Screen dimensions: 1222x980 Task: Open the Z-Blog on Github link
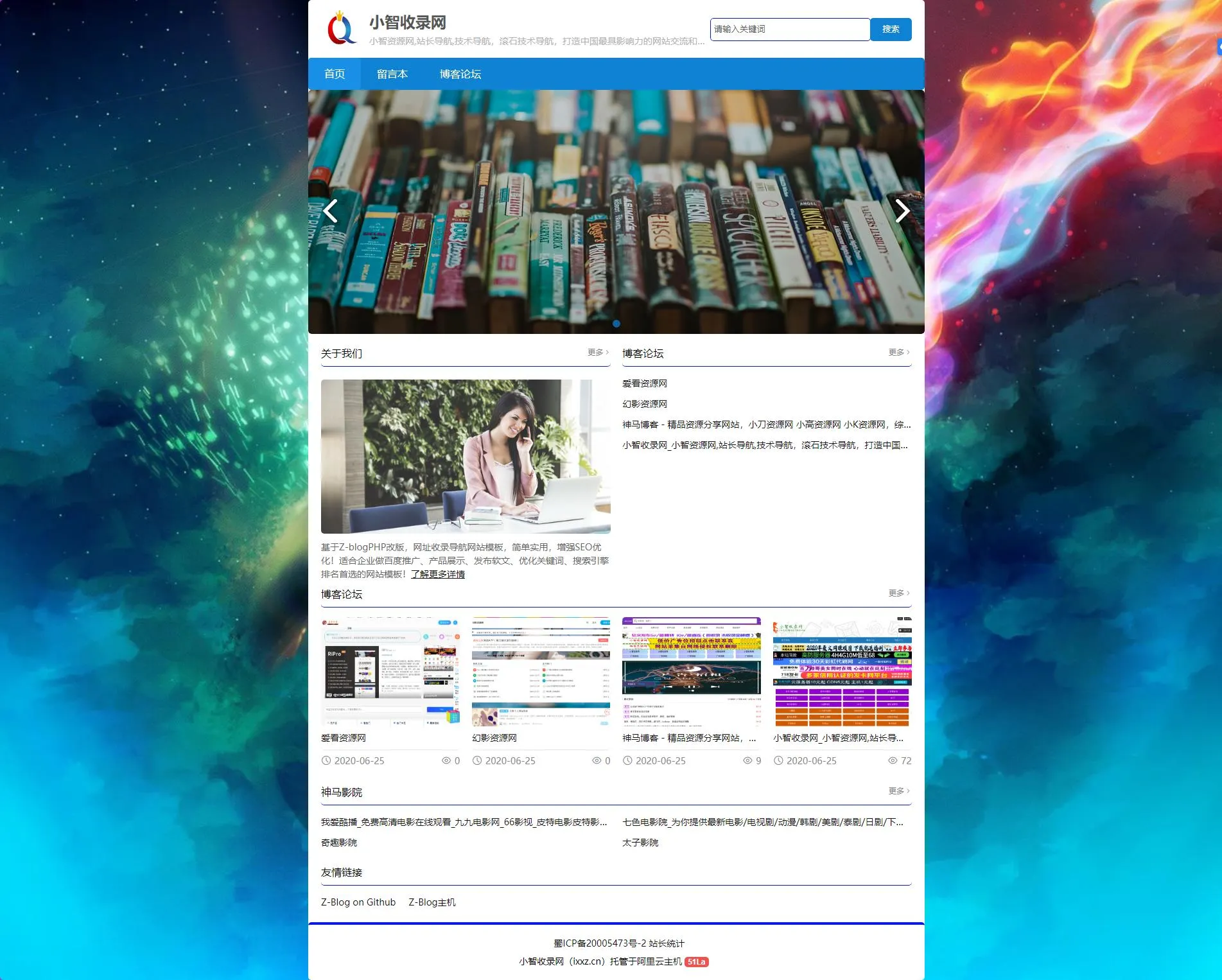358,902
